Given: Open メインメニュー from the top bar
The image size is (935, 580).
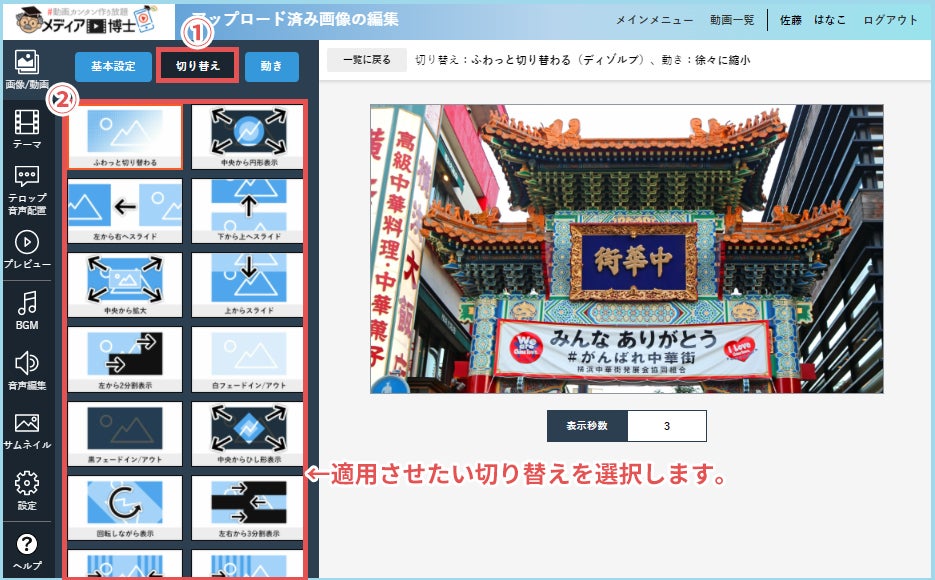Looking at the screenshot, I should pos(657,19).
